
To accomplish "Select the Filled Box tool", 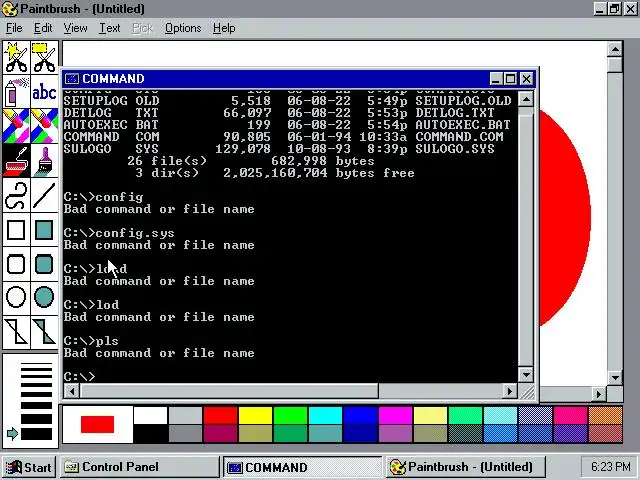I will click(x=44, y=230).
